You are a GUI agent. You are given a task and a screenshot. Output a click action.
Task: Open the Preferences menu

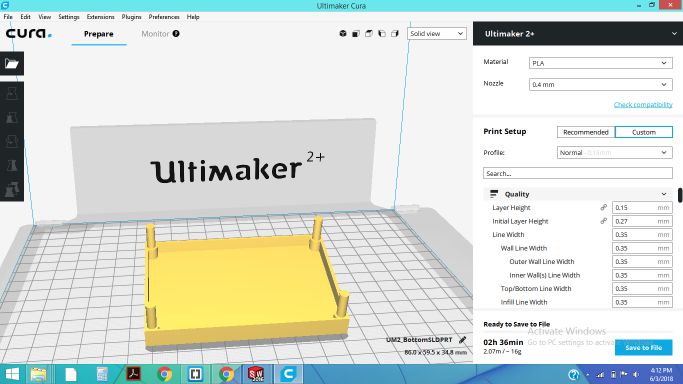(164, 17)
